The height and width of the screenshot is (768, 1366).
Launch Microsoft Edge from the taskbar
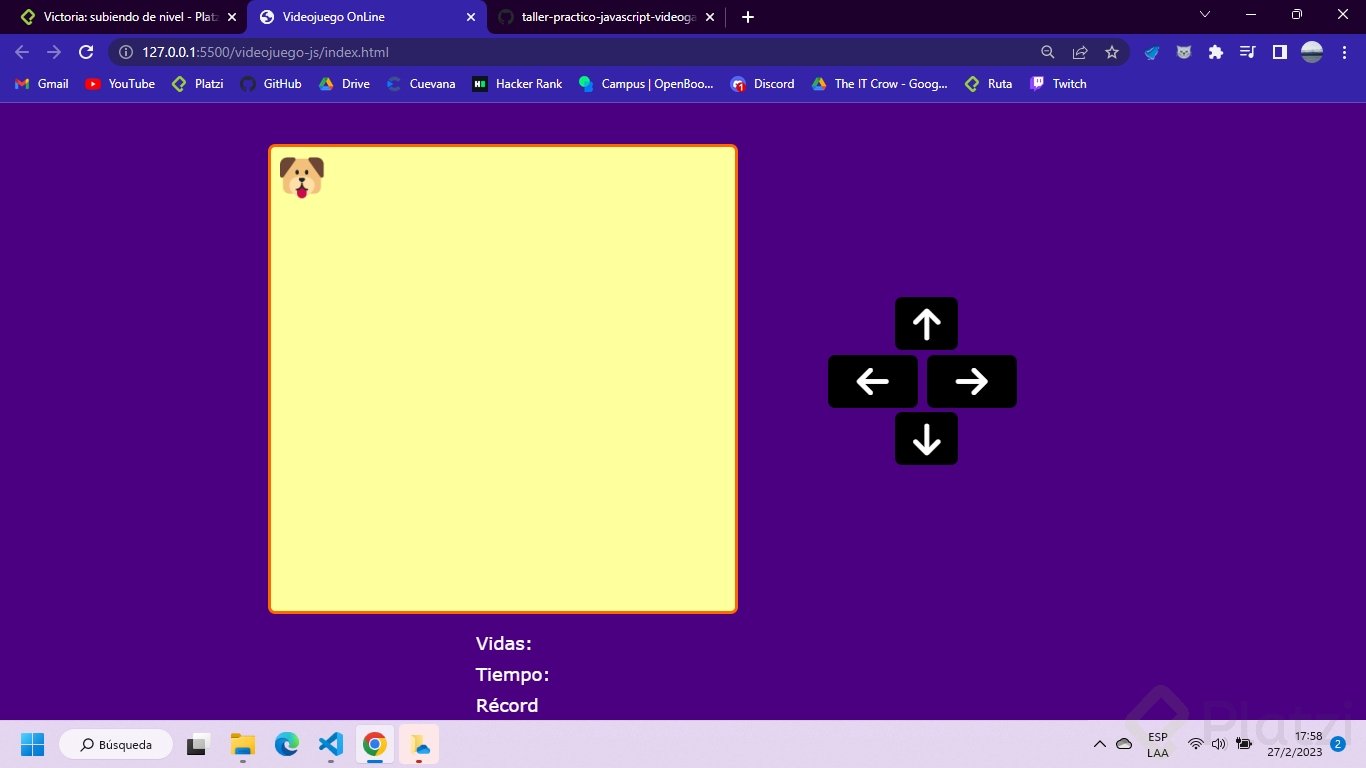tap(287, 745)
